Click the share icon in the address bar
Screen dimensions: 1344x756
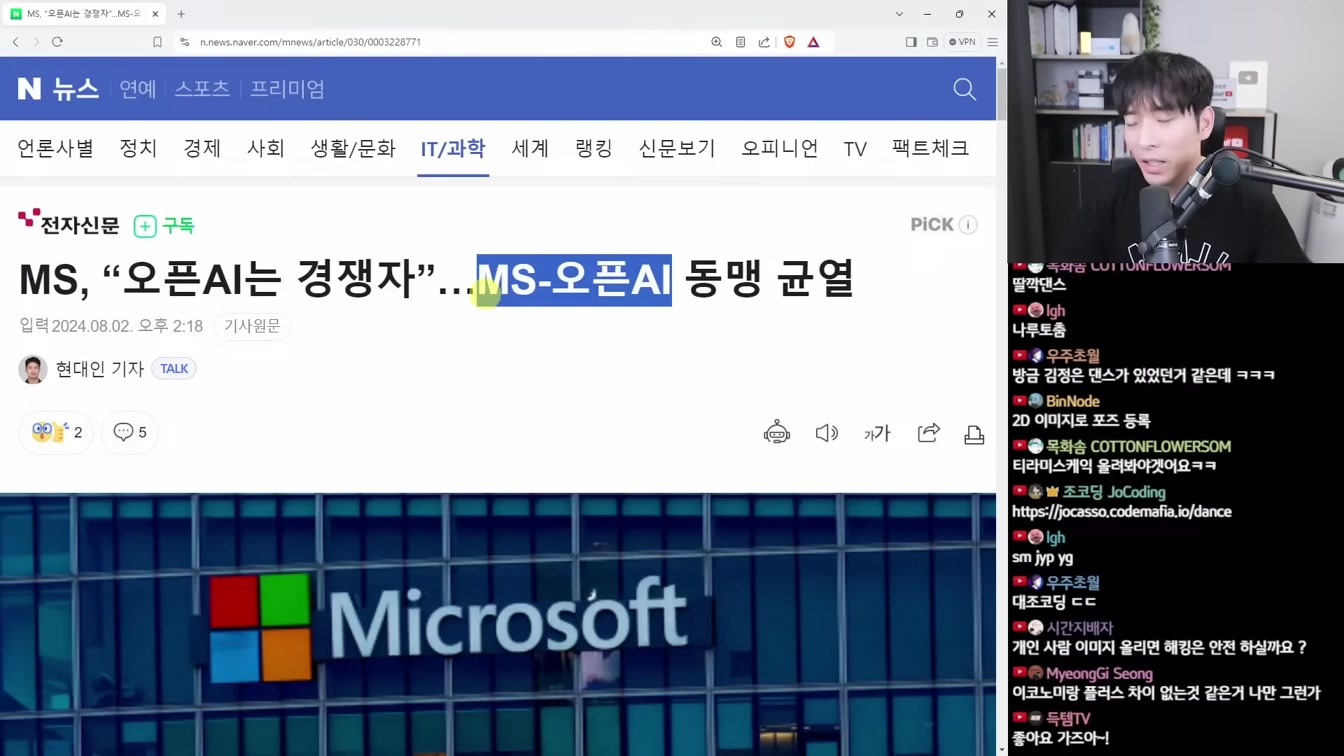(764, 42)
